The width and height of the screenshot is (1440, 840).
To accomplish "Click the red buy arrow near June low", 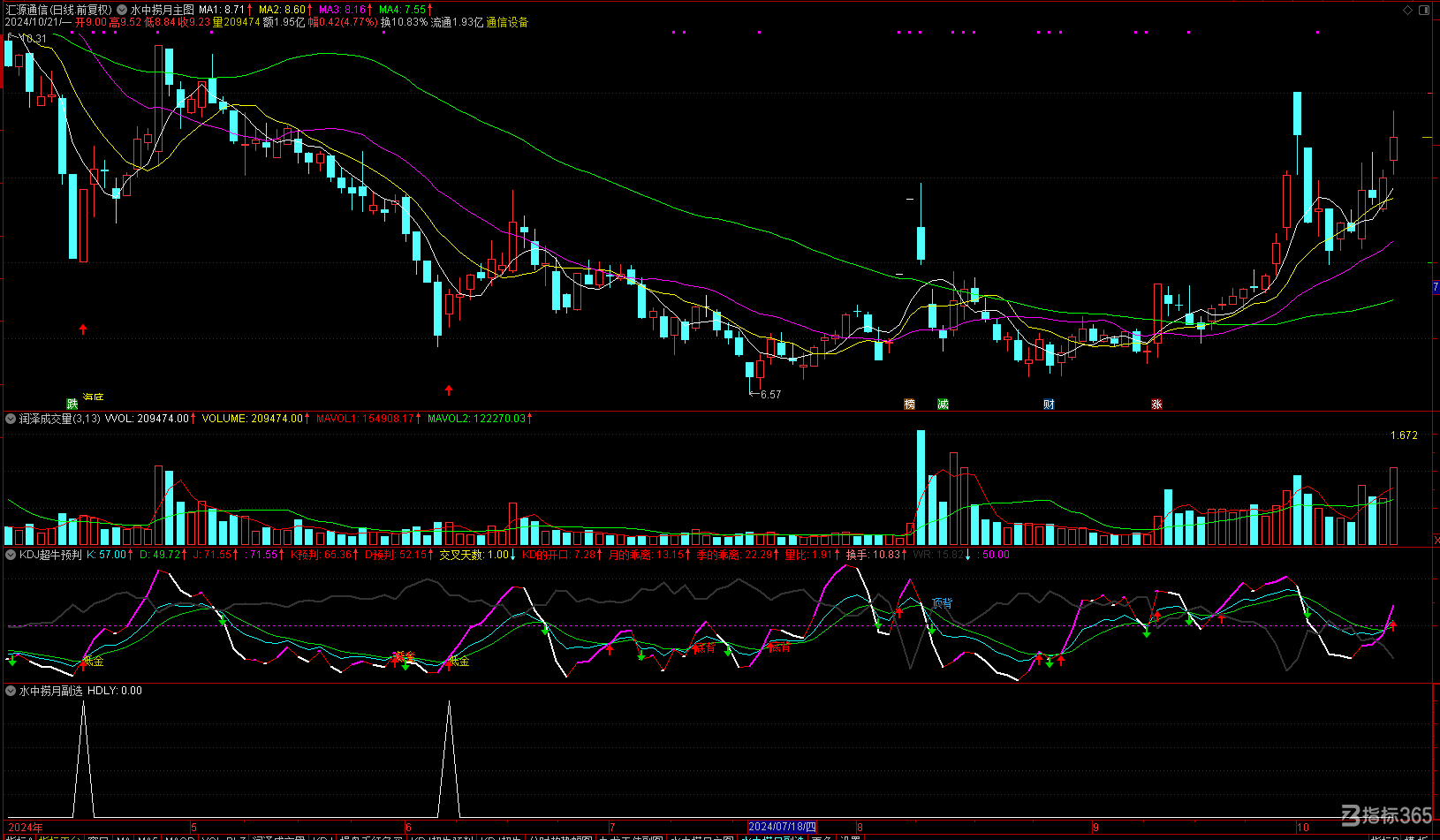I will point(449,390).
